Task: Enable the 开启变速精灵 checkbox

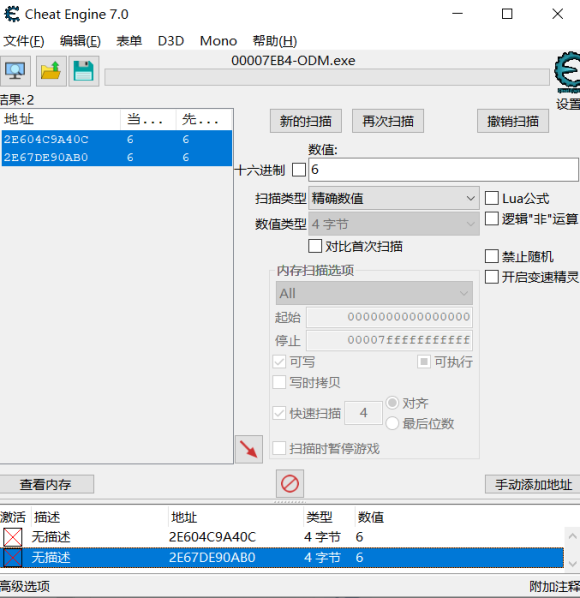Action: 492,277
